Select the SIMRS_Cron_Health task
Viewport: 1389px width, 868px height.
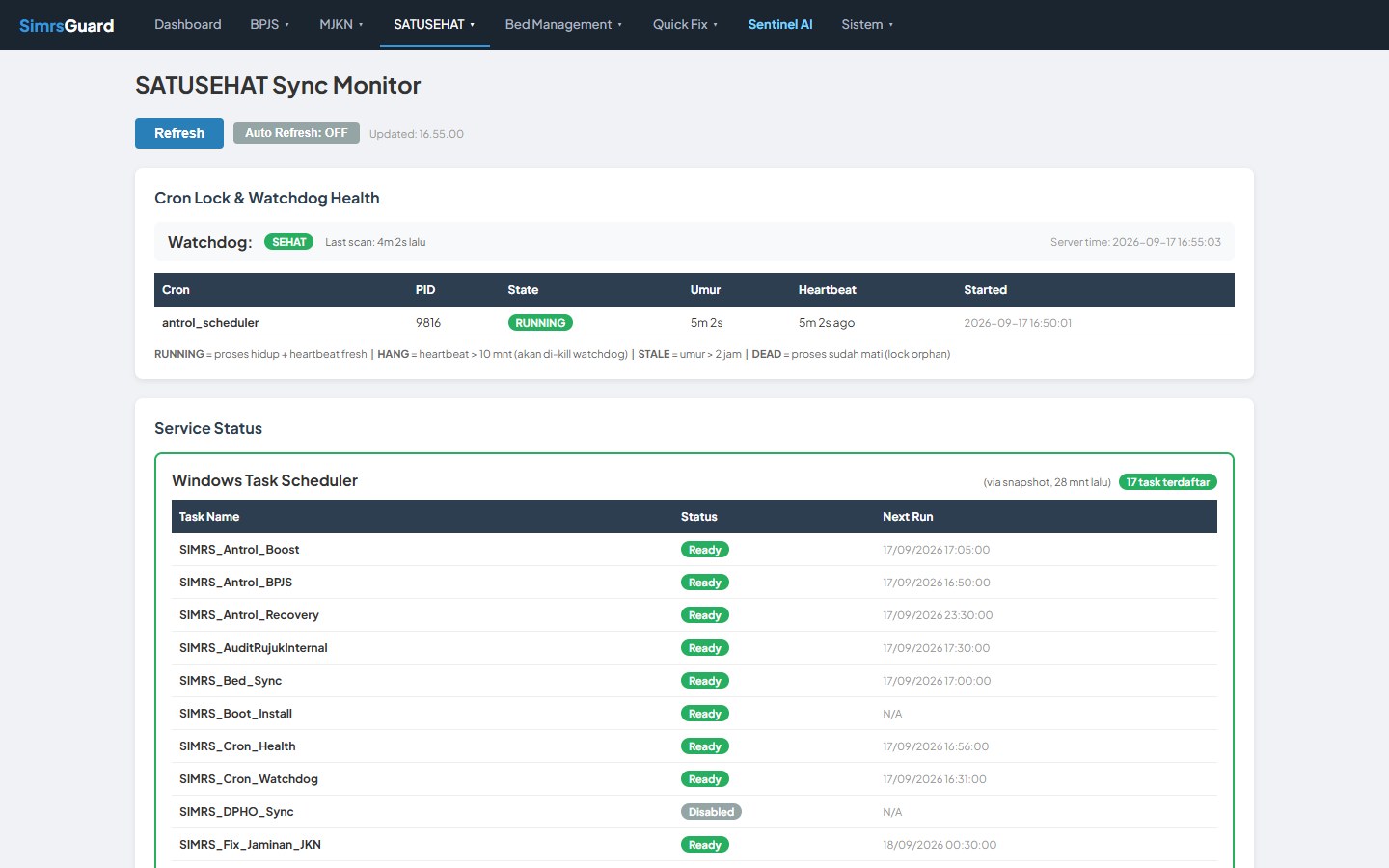pyautogui.click(x=237, y=746)
